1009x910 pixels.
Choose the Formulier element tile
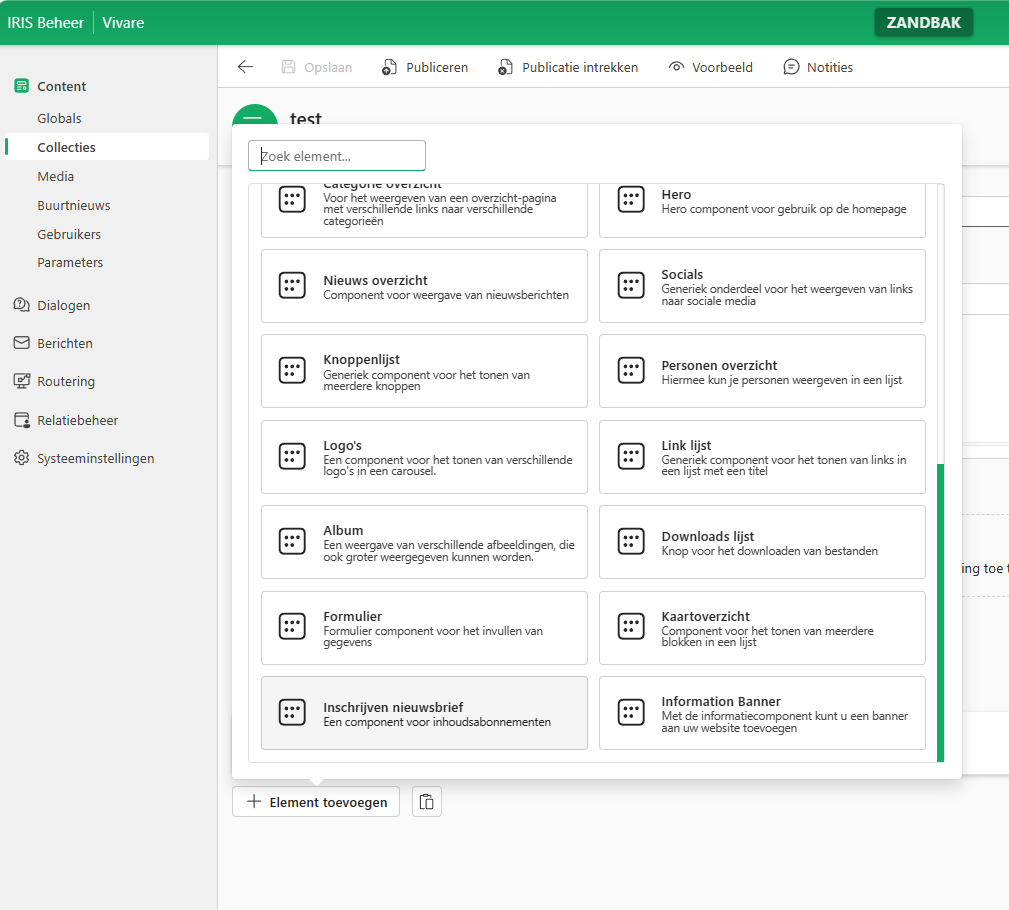pos(424,628)
